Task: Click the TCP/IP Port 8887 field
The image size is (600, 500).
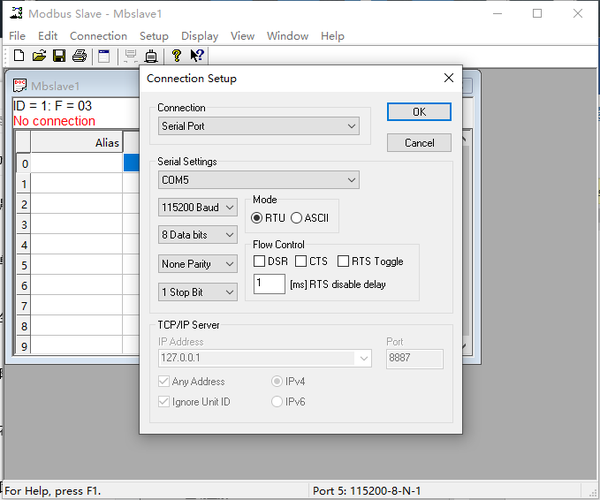Action: point(415,358)
